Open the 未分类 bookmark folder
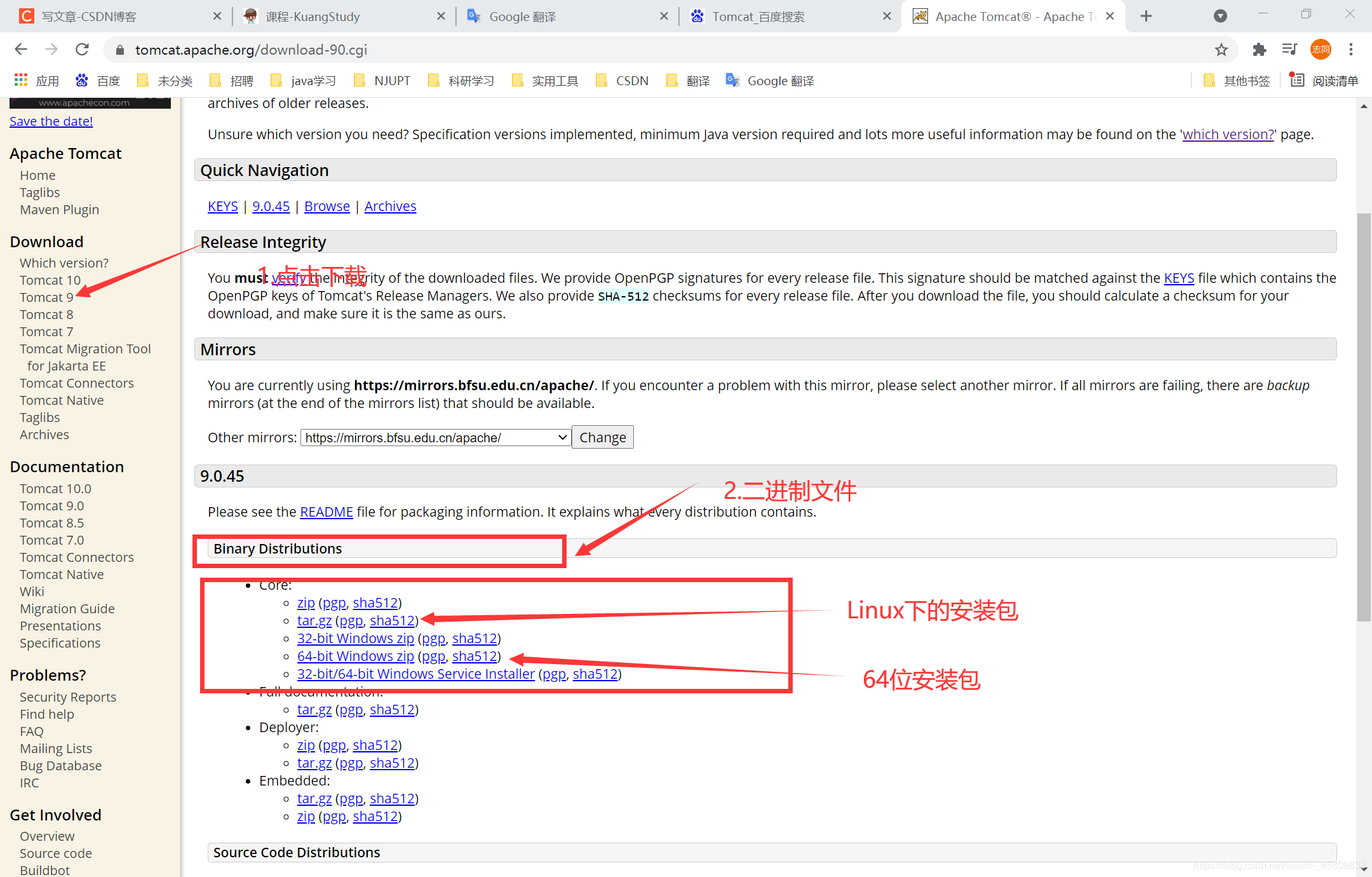The height and width of the screenshot is (877, 1372). point(165,81)
